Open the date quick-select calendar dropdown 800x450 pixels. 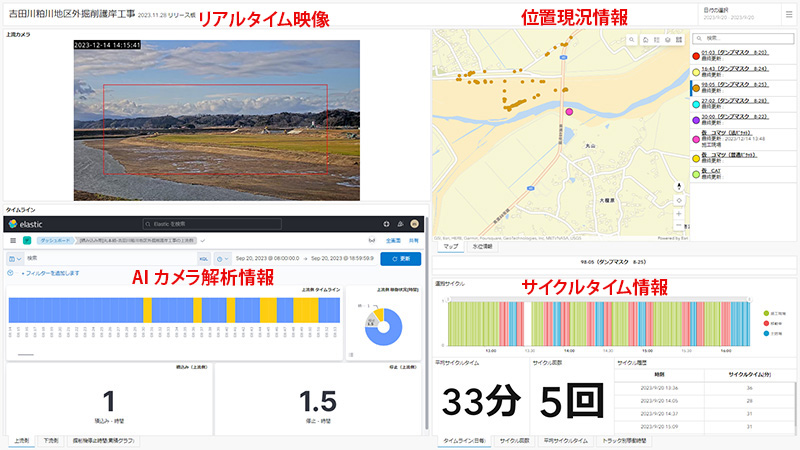223,258
